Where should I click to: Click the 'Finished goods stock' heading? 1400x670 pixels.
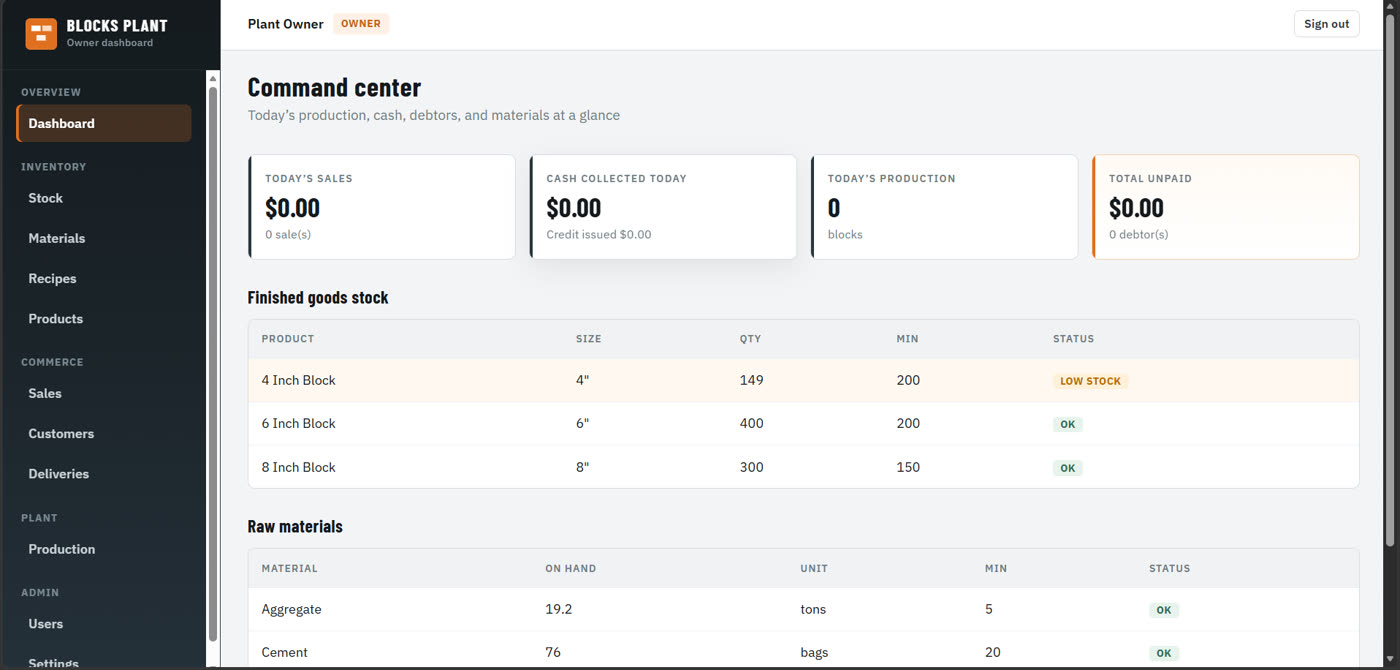[x=318, y=297]
